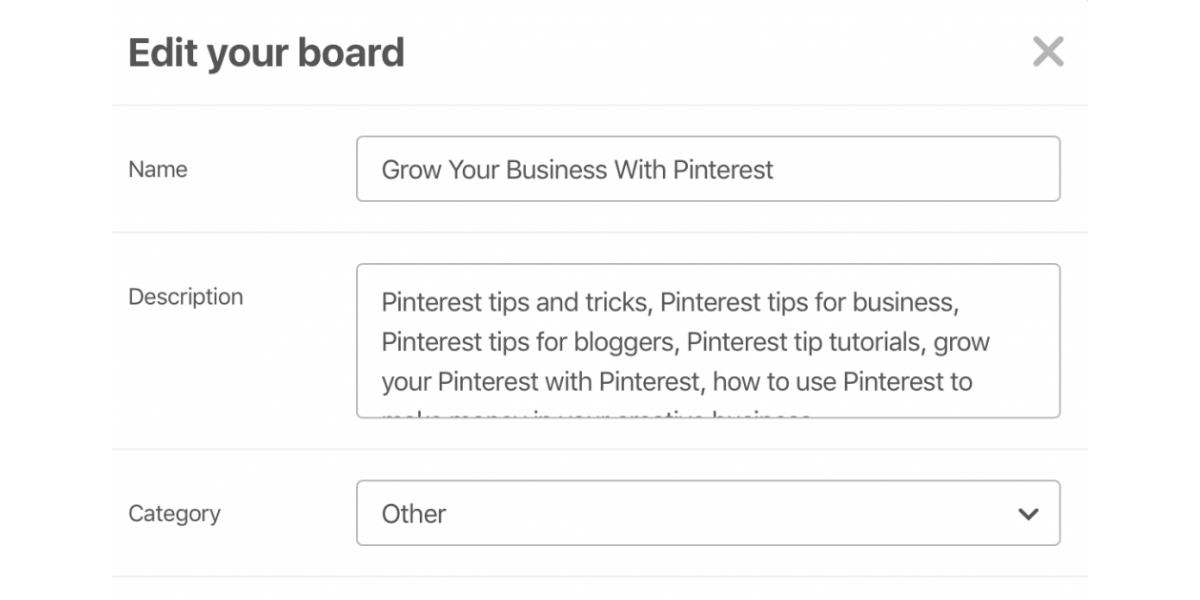Click 'Pinterest tips and tricks' in description
This screenshot has width=1200, height=600.
(x=514, y=302)
